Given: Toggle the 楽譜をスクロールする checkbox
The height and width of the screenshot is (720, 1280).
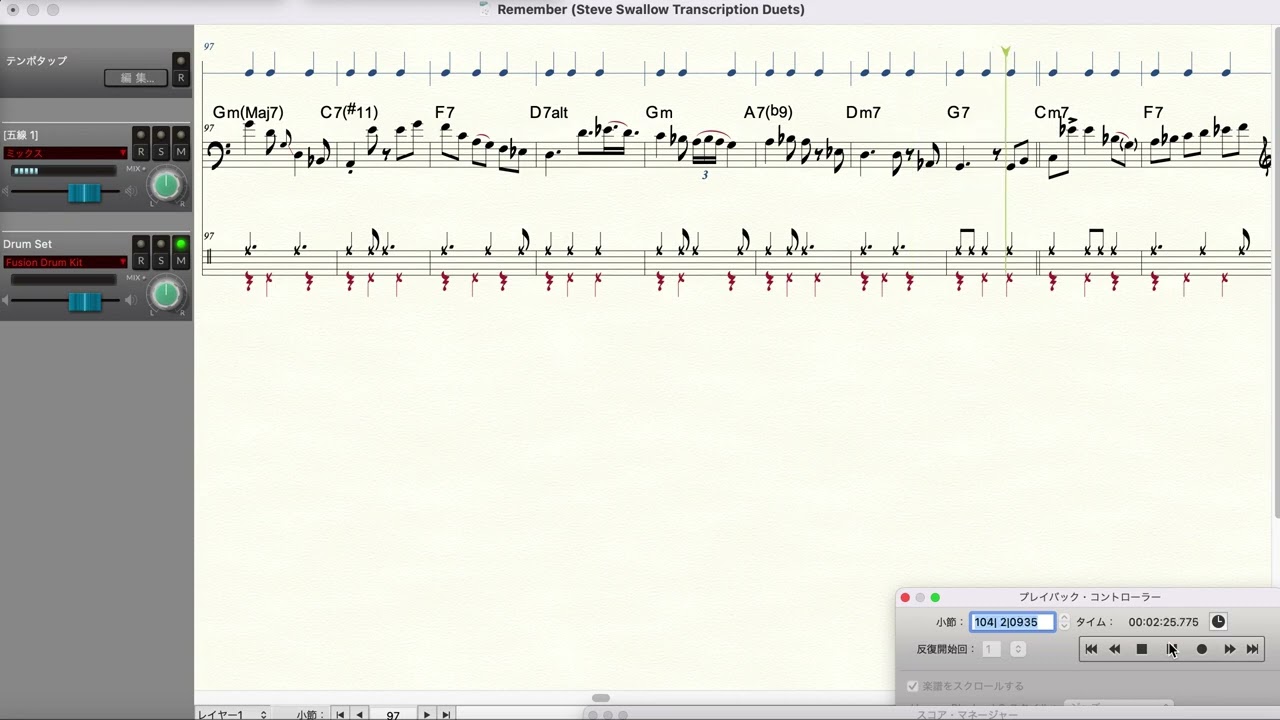Looking at the screenshot, I should pyautogui.click(x=912, y=686).
